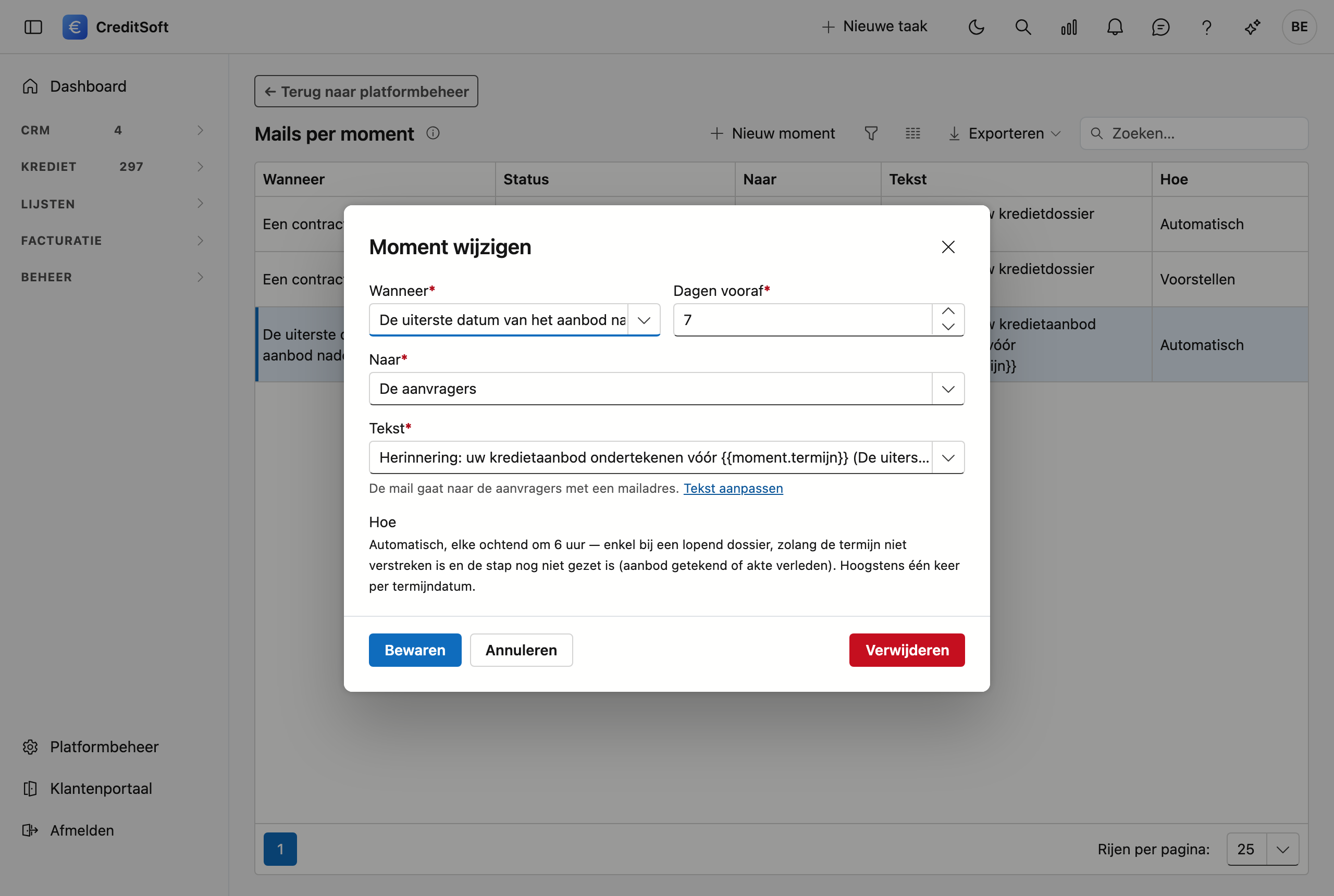Click Terug naar platformbeheer button
The height and width of the screenshot is (896, 1334).
[366, 92]
